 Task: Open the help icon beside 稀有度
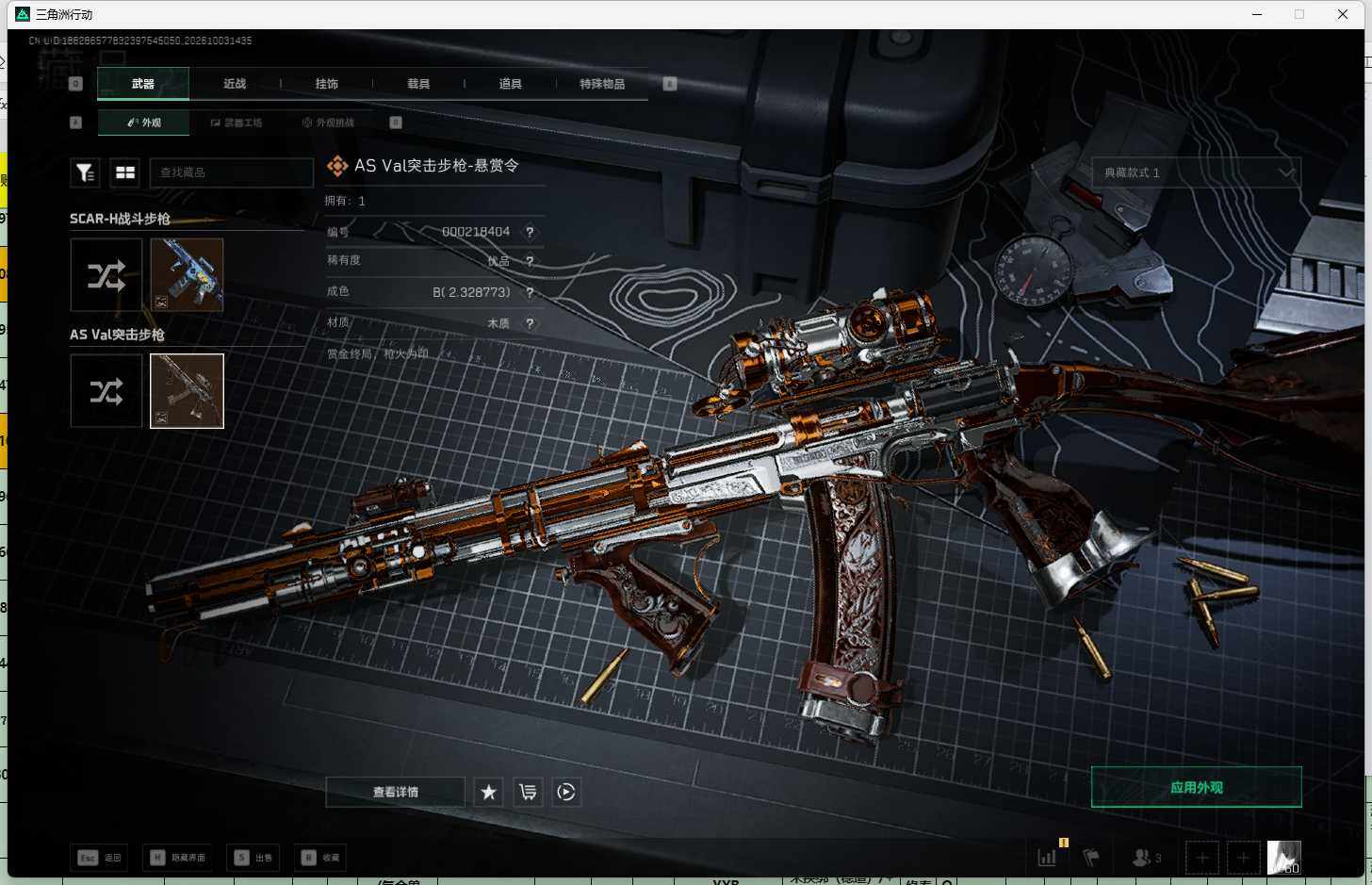[x=530, y=261]
